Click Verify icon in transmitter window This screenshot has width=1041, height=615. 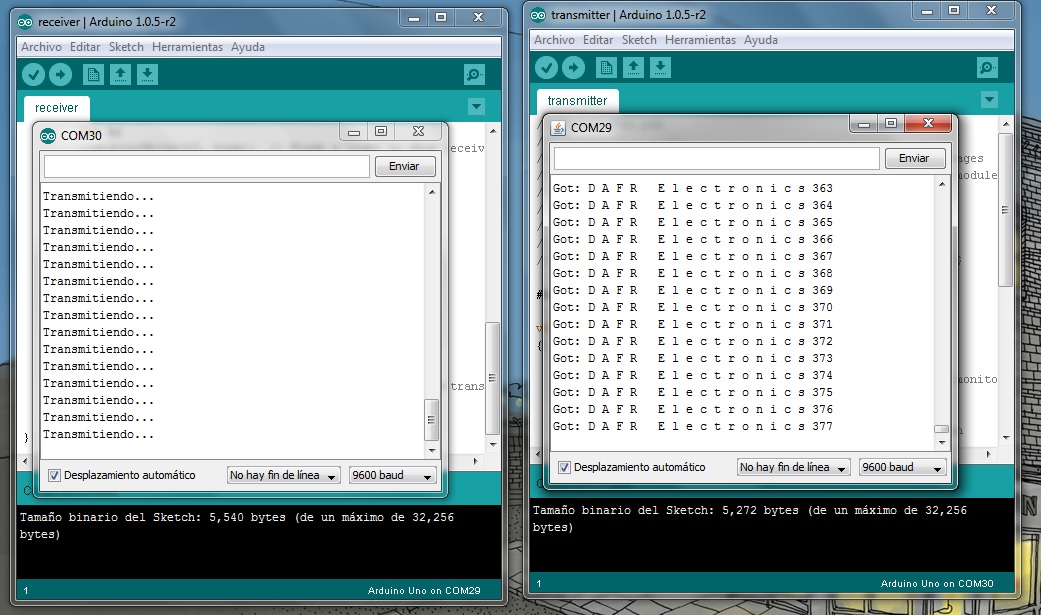pyautogui.click(x=546, y=67)
